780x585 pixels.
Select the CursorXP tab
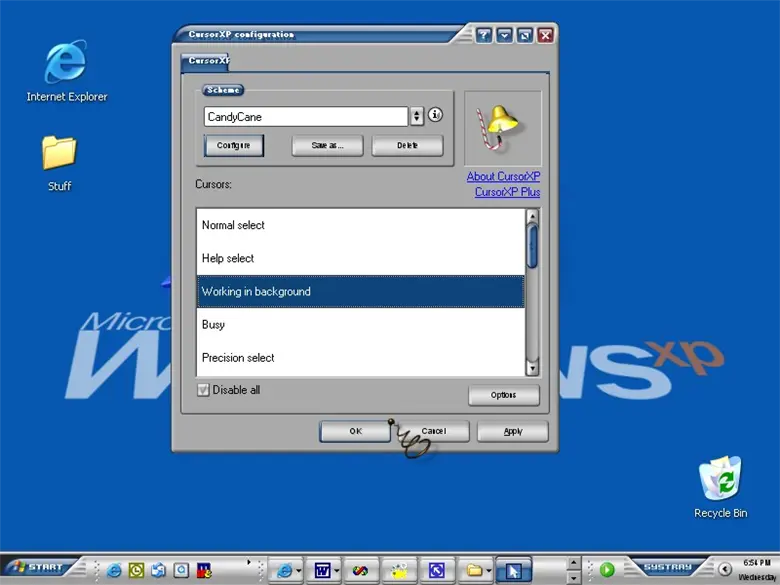(x=205, y=61)
